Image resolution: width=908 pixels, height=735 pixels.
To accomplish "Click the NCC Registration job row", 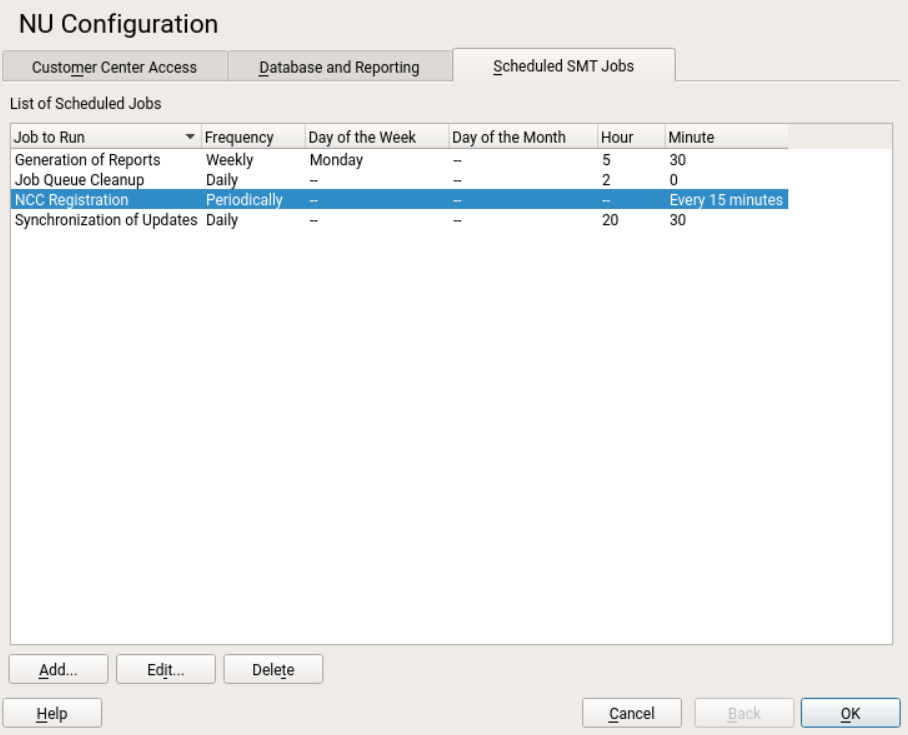I will [x=72, y=200].
